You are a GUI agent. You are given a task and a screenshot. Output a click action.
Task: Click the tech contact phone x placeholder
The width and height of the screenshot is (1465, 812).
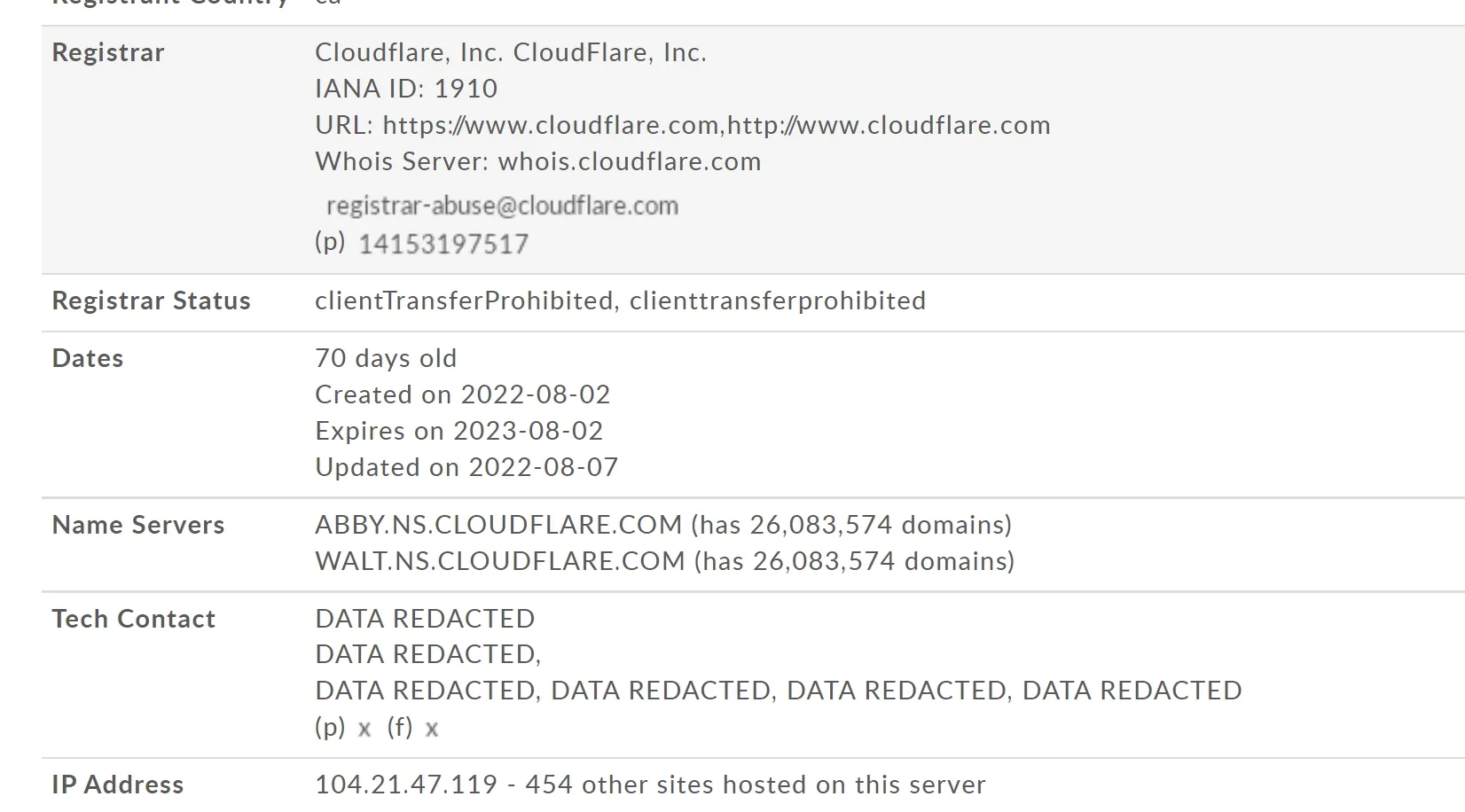364,729
